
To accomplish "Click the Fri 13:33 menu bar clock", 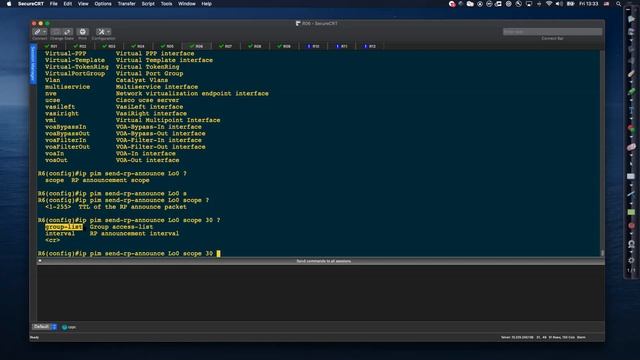I will click(x=589, y=4).
